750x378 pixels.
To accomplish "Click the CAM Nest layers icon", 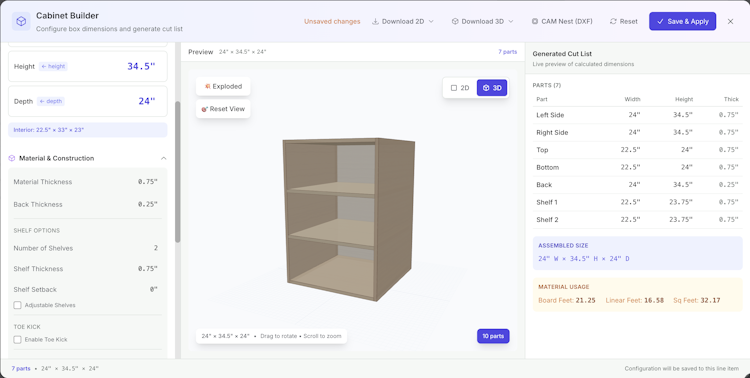I will coord(535,22).
